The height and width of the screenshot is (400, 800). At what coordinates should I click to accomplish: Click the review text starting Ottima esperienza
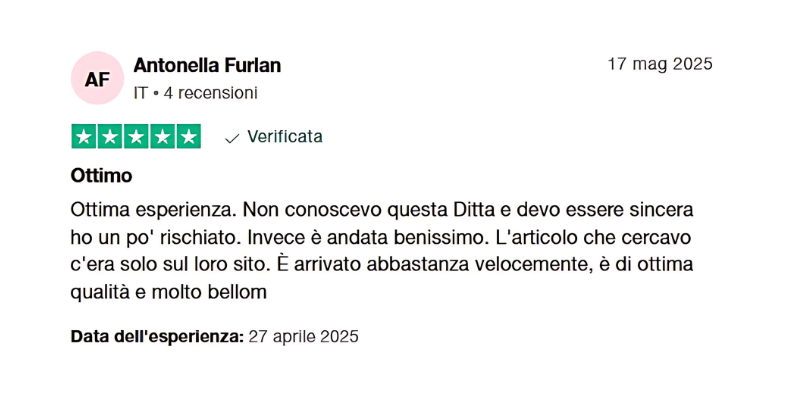pyautogui.click(x=382, y=251)
